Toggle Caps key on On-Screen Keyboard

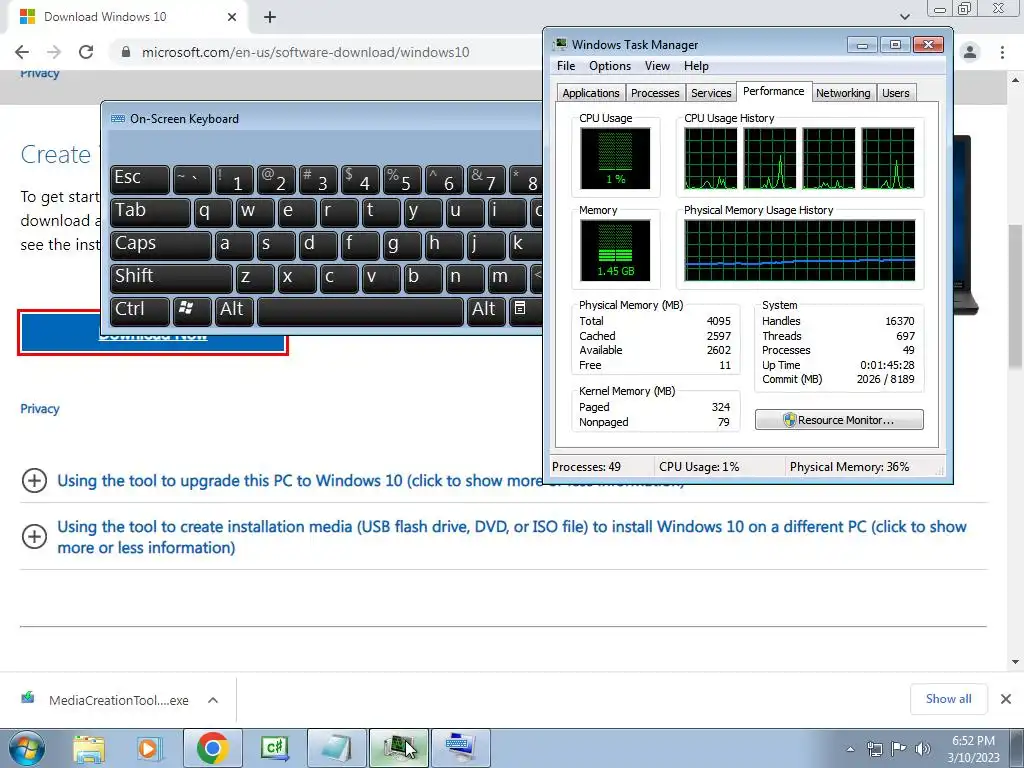click(161, 245)
